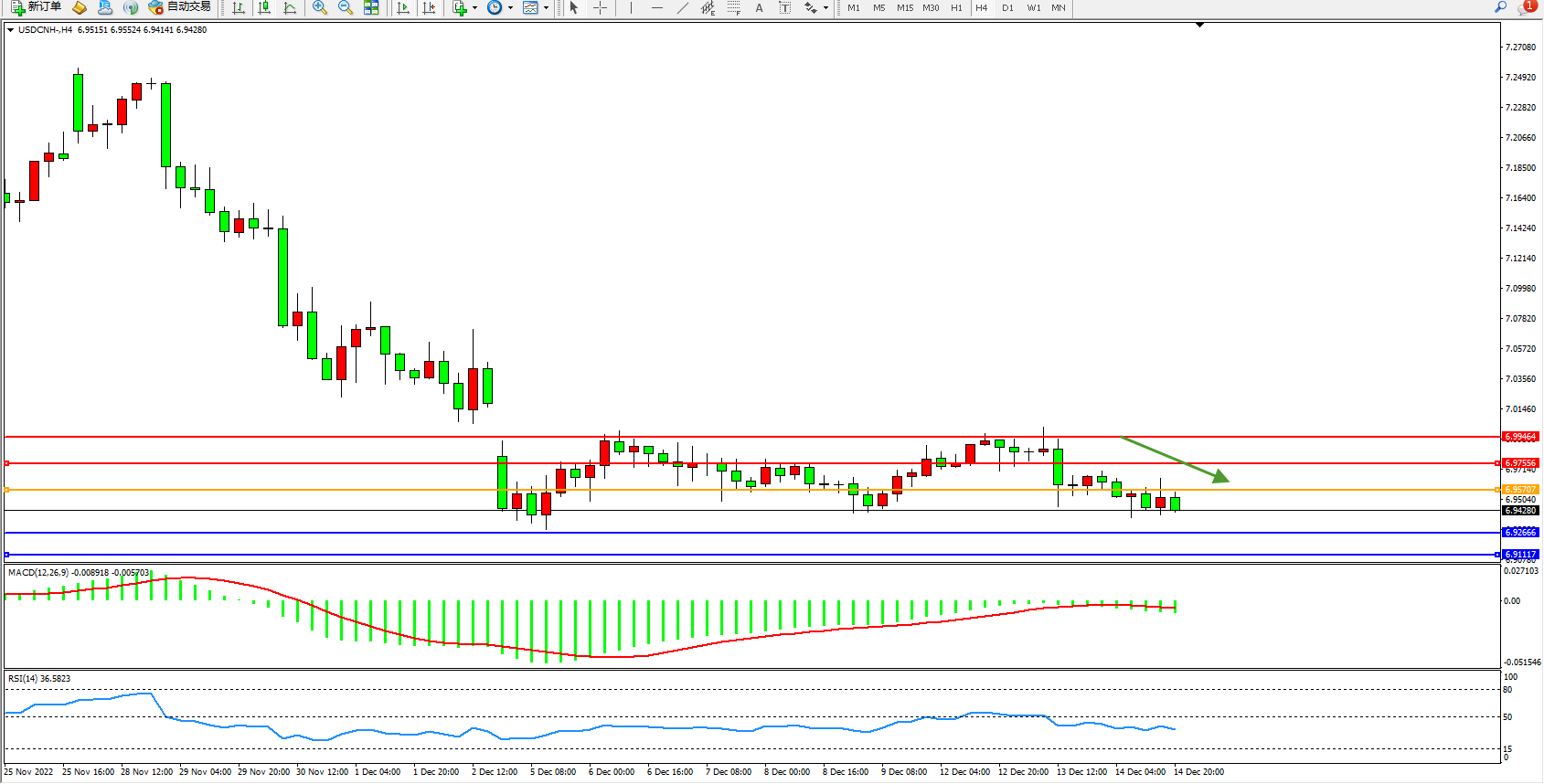The width and height of the screenshot is (1544, 784).
Task: Draw a horizontal line tool
Action: tap(656, 7)
